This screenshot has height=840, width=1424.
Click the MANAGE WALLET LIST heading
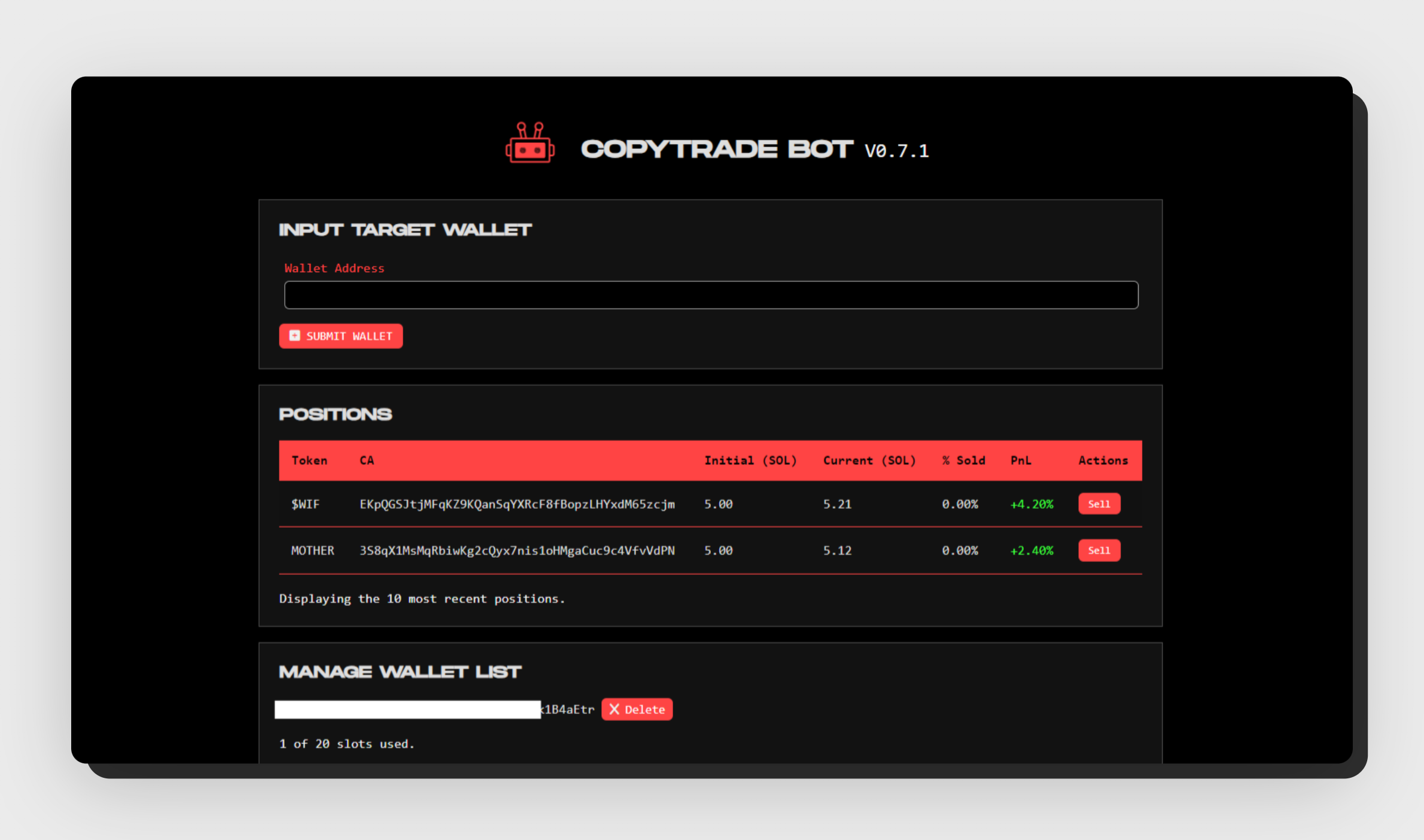[x=400, y=672]
